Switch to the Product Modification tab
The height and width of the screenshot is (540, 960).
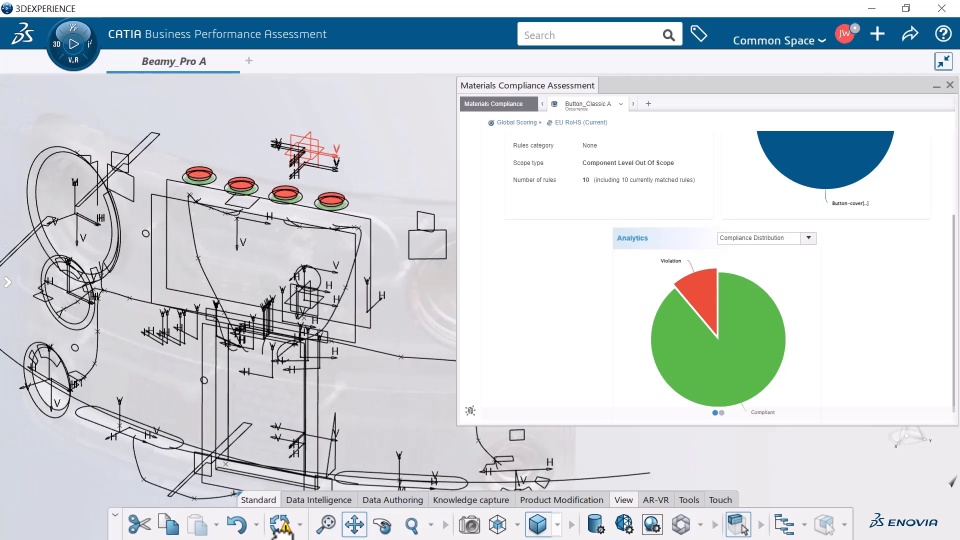pyautogui.click(x=561, y=500)
